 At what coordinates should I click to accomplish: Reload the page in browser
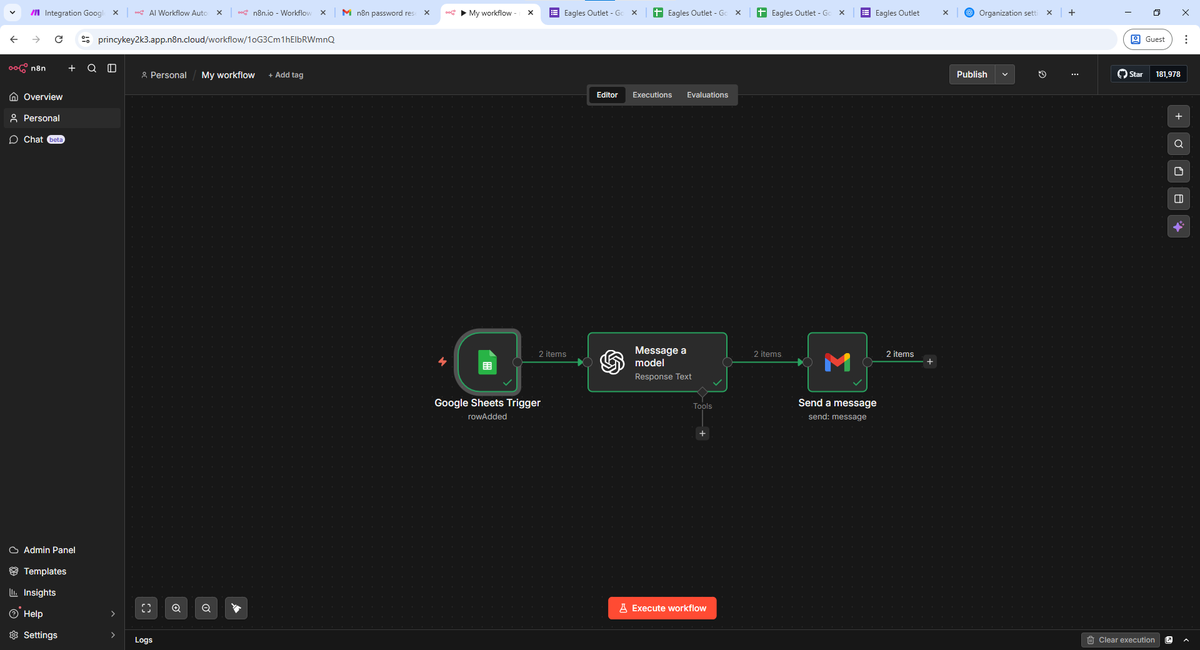pyautogui.click(x=60, y=39)
